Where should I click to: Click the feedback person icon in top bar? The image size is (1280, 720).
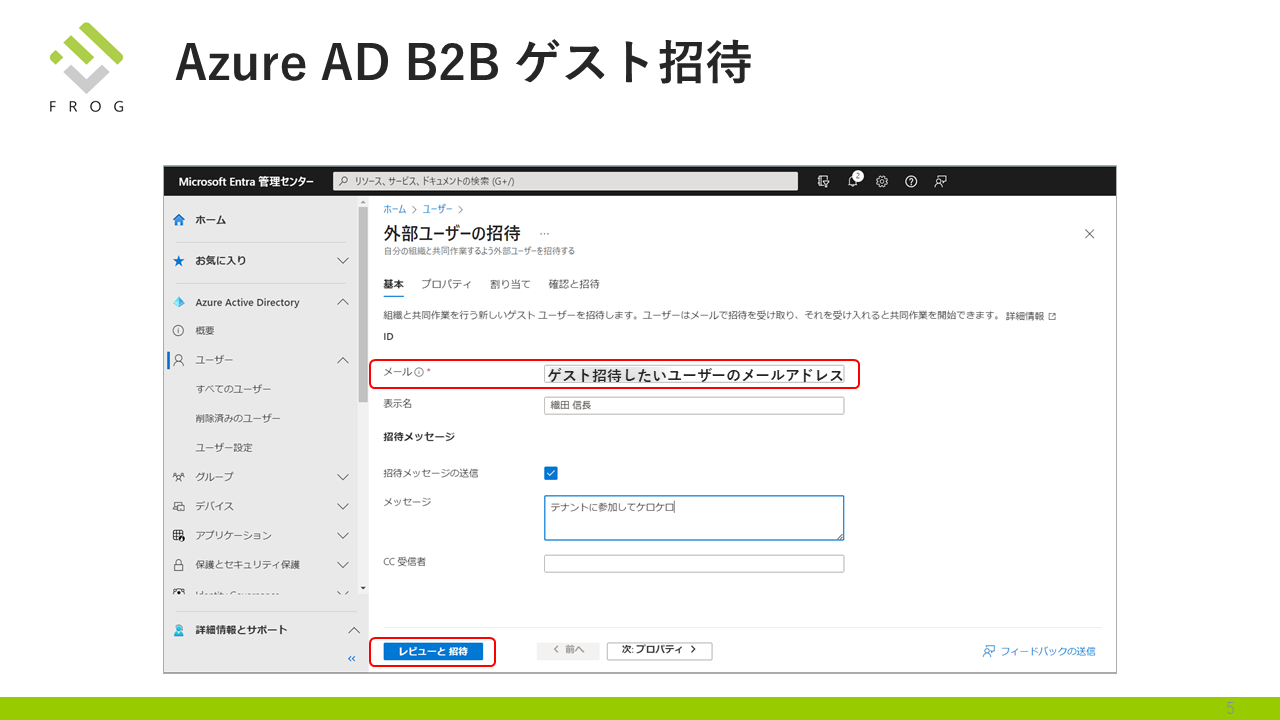click(940, 181)
